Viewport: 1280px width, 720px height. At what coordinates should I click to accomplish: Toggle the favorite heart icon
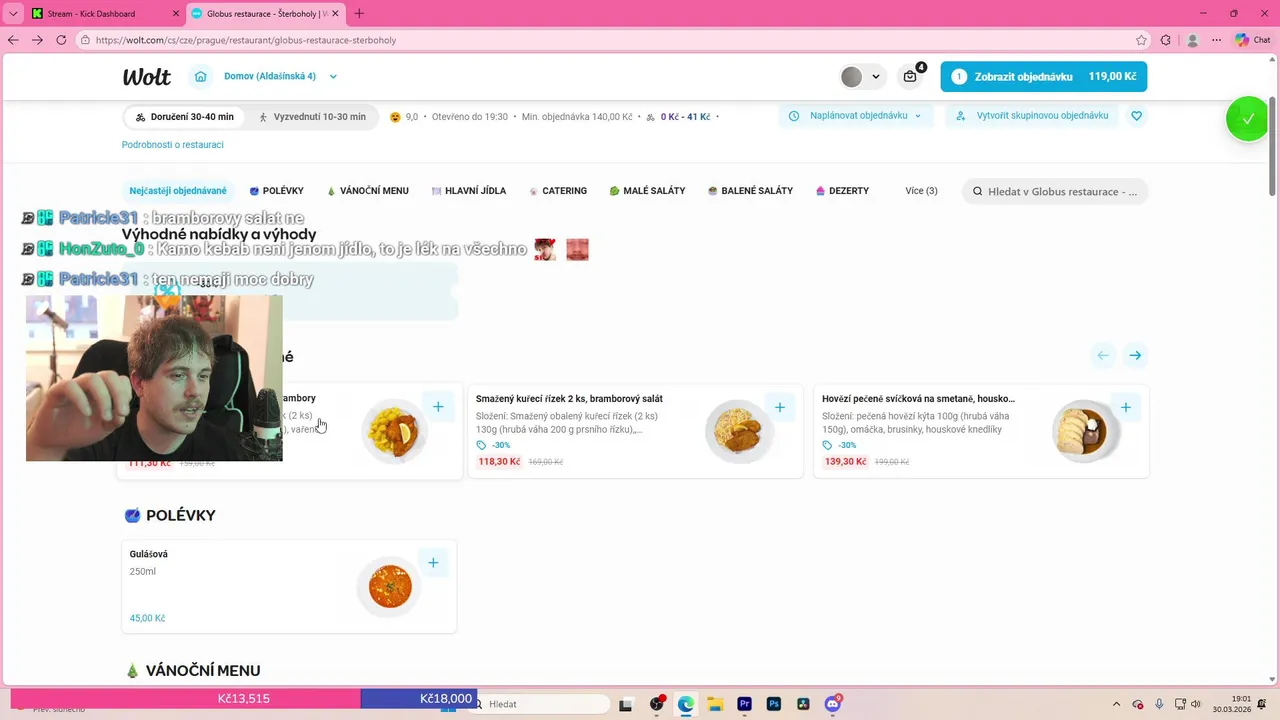click(x=1136, y=116)
